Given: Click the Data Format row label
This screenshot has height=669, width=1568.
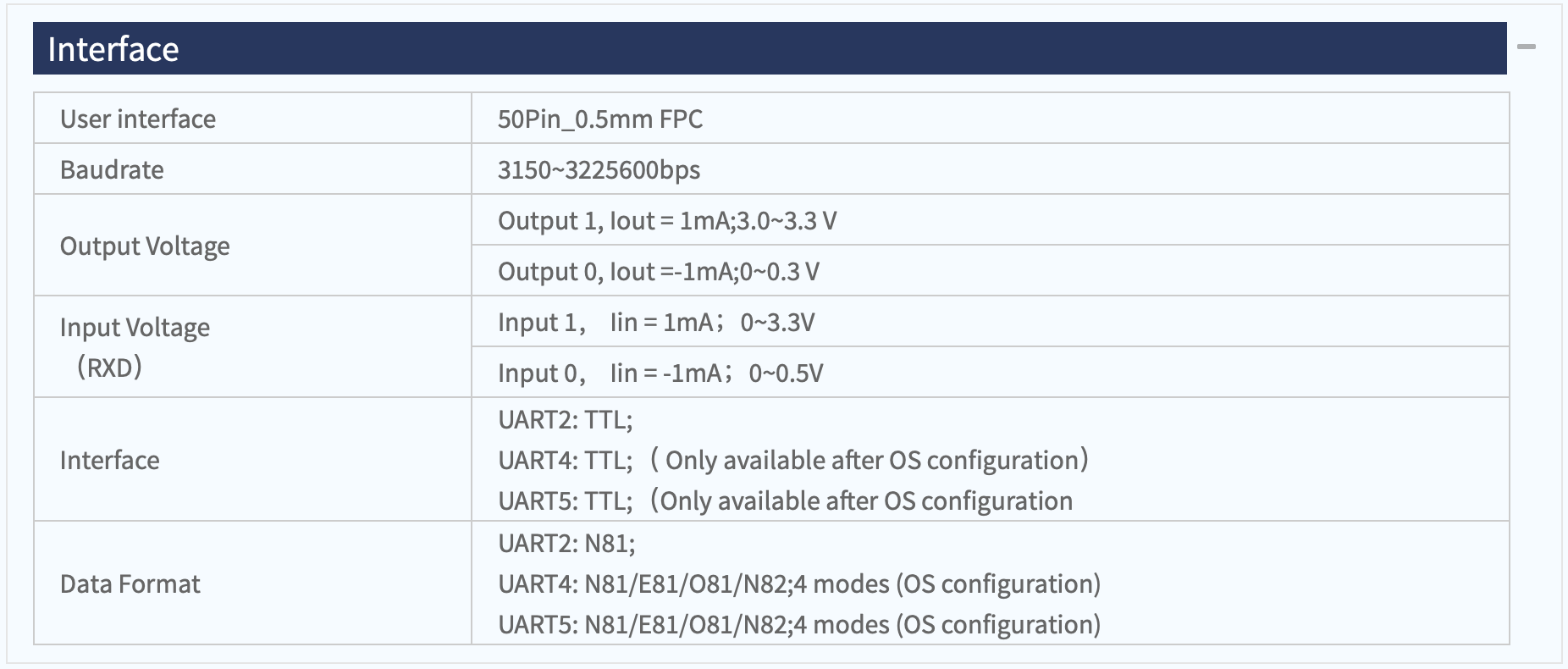Looking at the screenshot, I should click(x=130, y=584).
